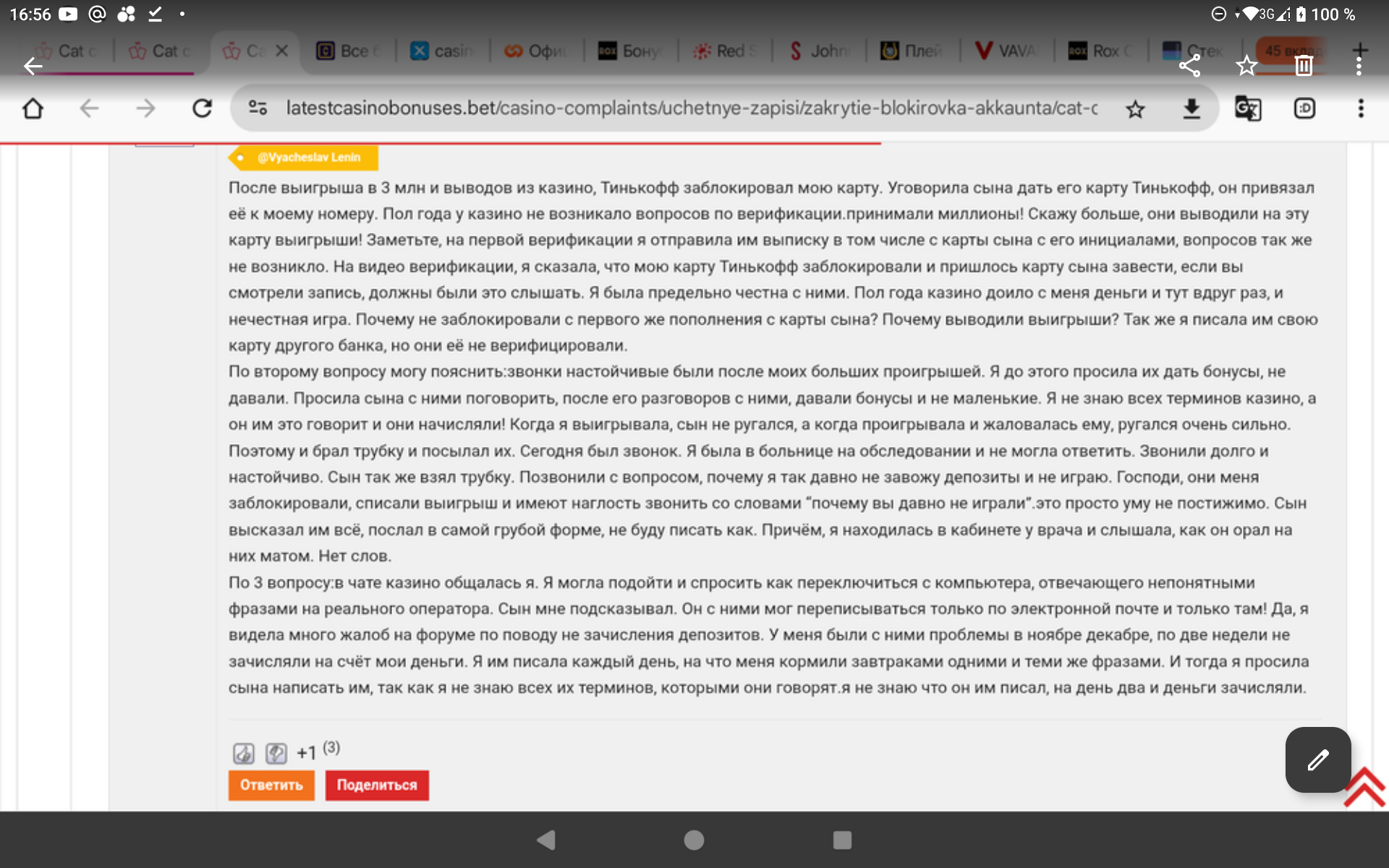Screen dimensions: 1389x868
Task: Tap the download icon in address bar
Action: click(x=1191, y=109)
